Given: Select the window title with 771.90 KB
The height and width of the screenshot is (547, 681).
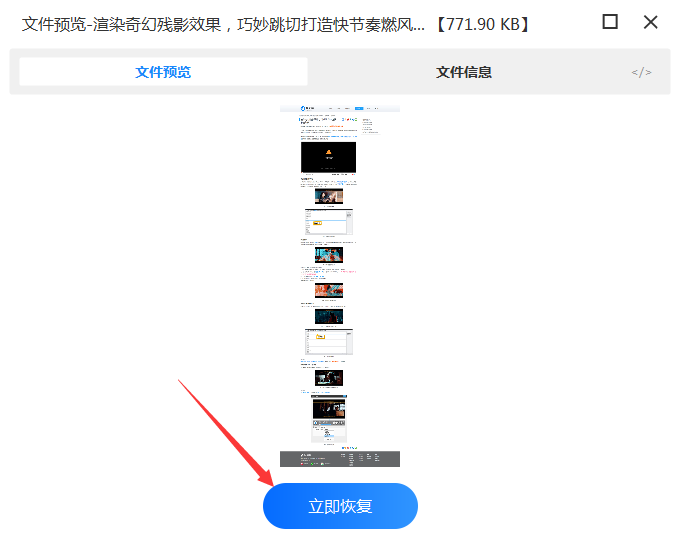Looking at the screenshot, I should click(276, 24).
